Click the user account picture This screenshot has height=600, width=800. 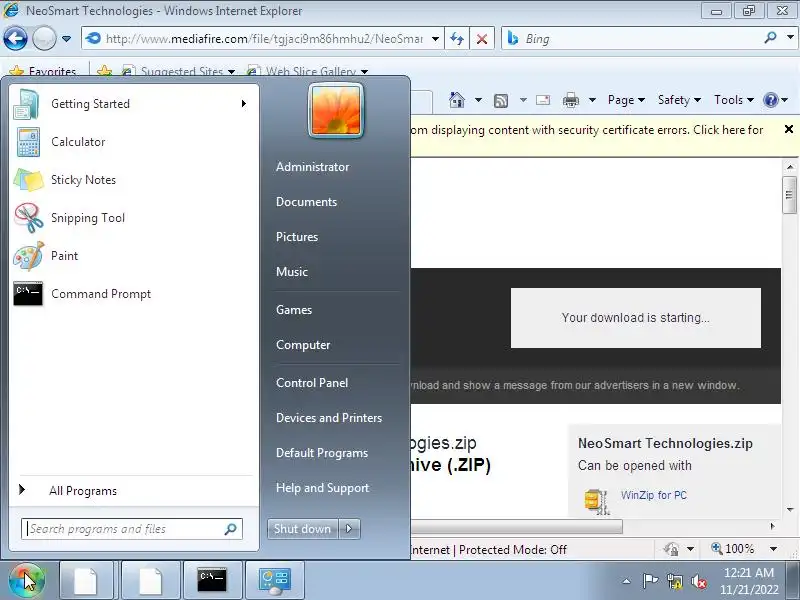click(336, 110)
